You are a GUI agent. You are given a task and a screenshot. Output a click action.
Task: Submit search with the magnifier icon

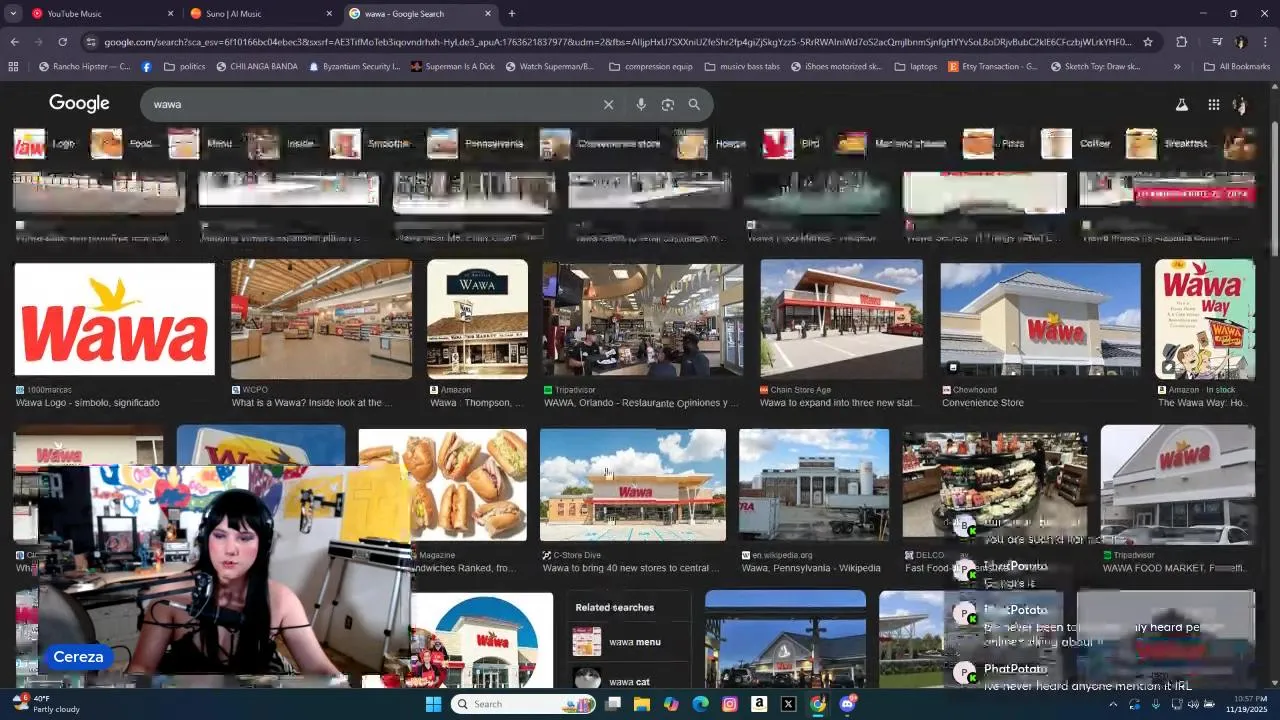tap(694, 104)
